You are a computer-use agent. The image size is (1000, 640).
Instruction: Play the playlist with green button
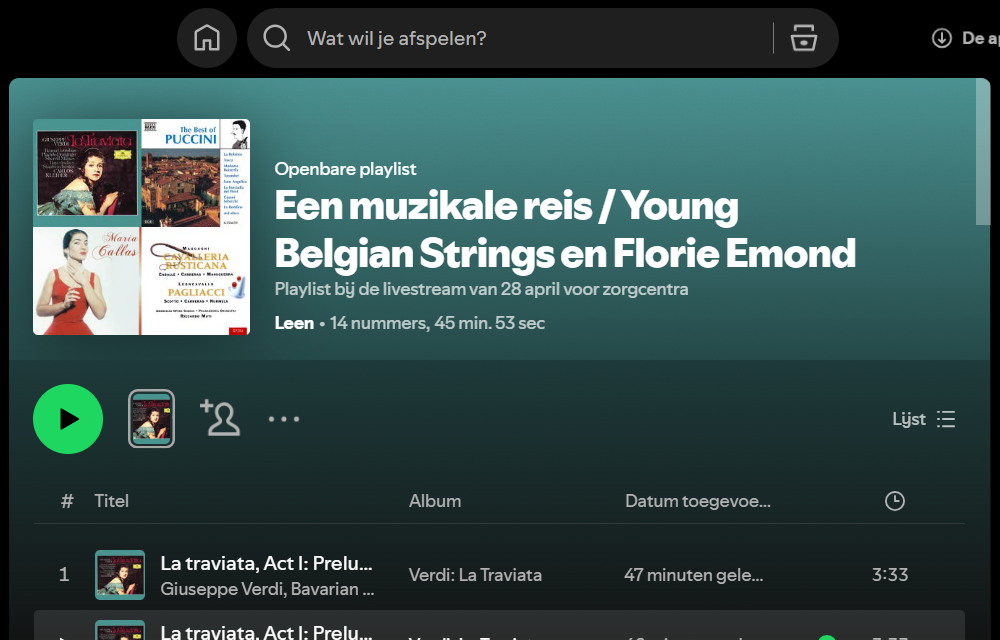[x=68, y=419]
